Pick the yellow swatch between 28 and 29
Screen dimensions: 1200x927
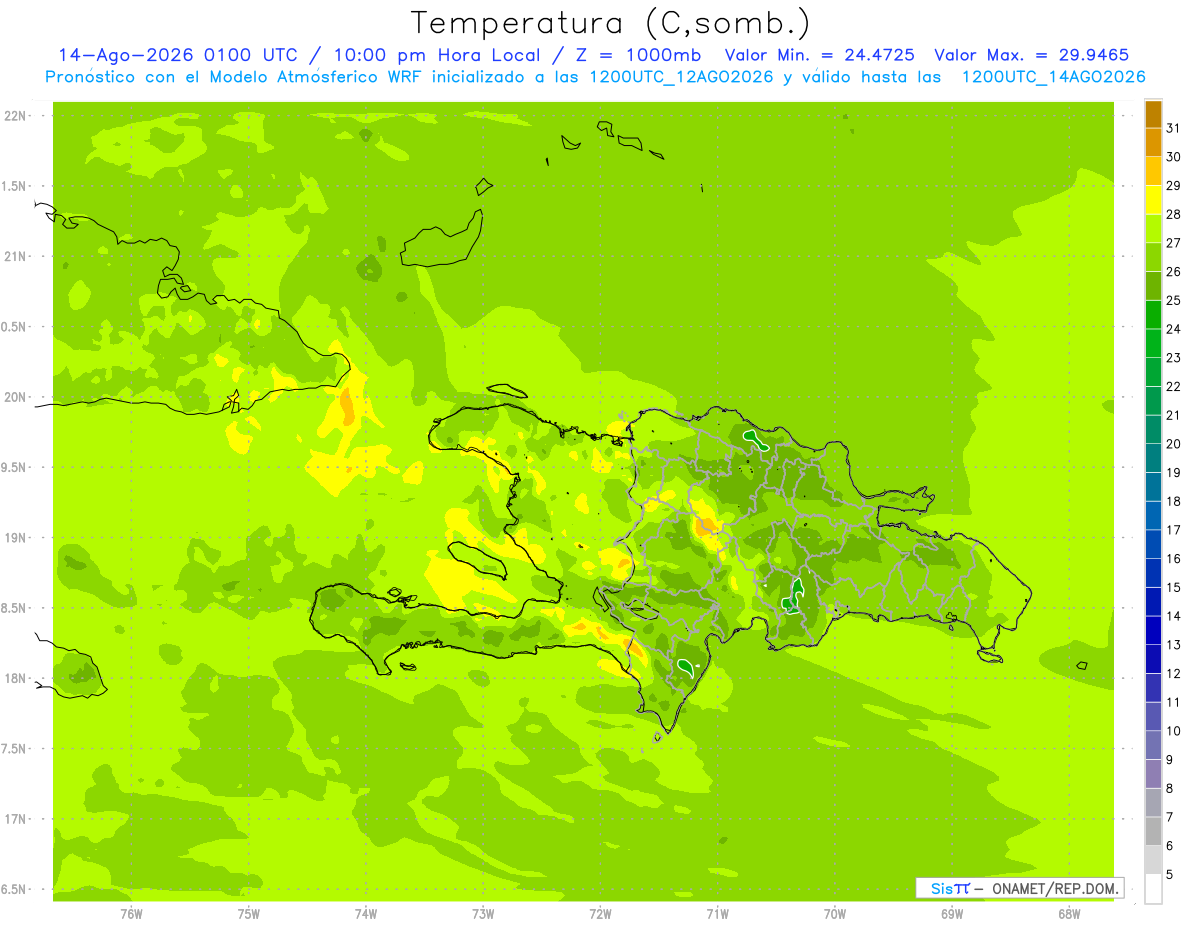click(1153, 200)
